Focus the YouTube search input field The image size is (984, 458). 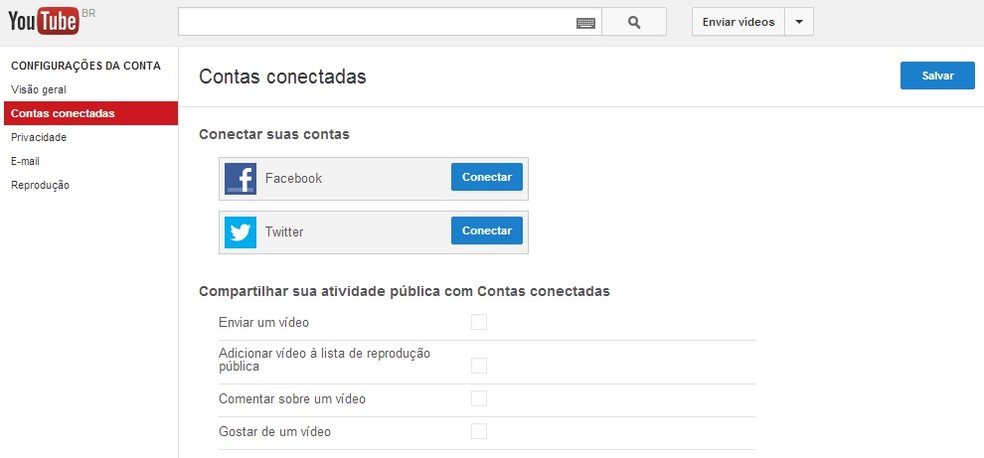(x=390, y=22)
